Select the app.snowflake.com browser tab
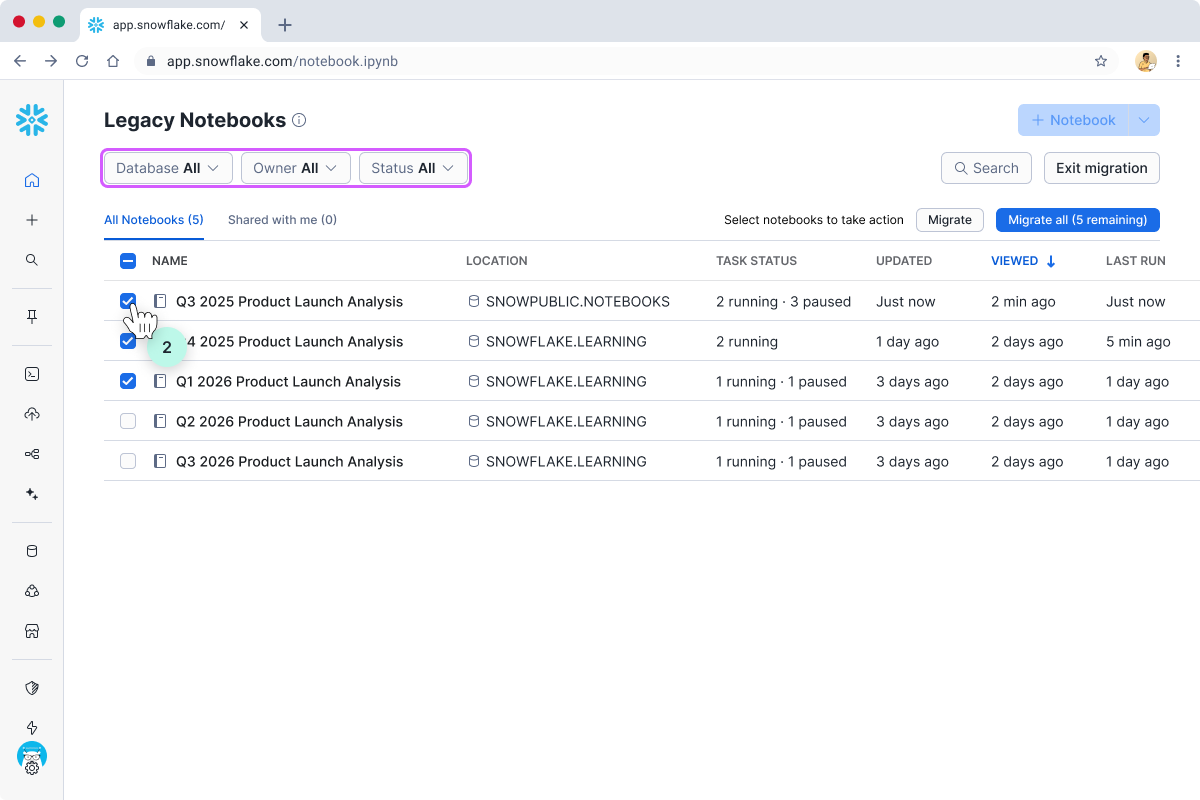Viewport: 1200px width, 800px height. point(169,25)
